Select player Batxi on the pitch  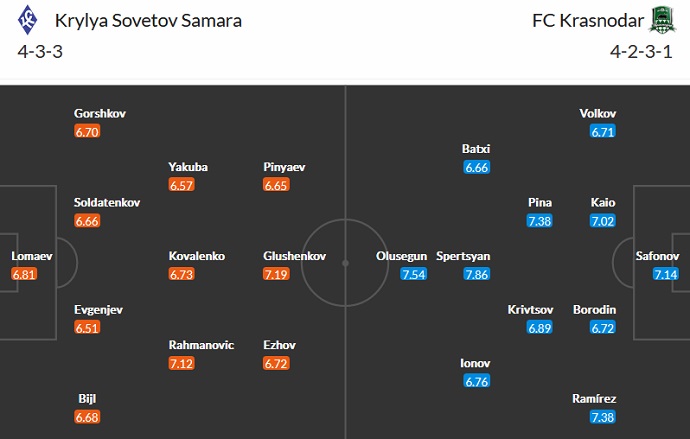tap(476, 149)
